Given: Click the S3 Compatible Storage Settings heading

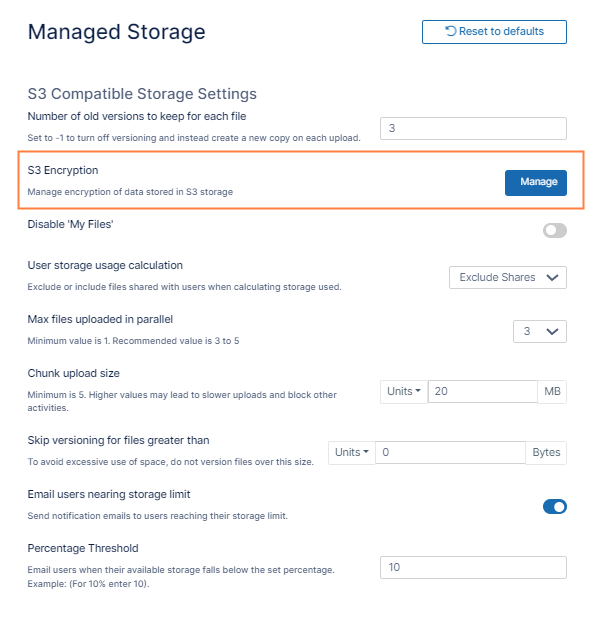Looking at the screenshot, I should click(x=142, y=94).
